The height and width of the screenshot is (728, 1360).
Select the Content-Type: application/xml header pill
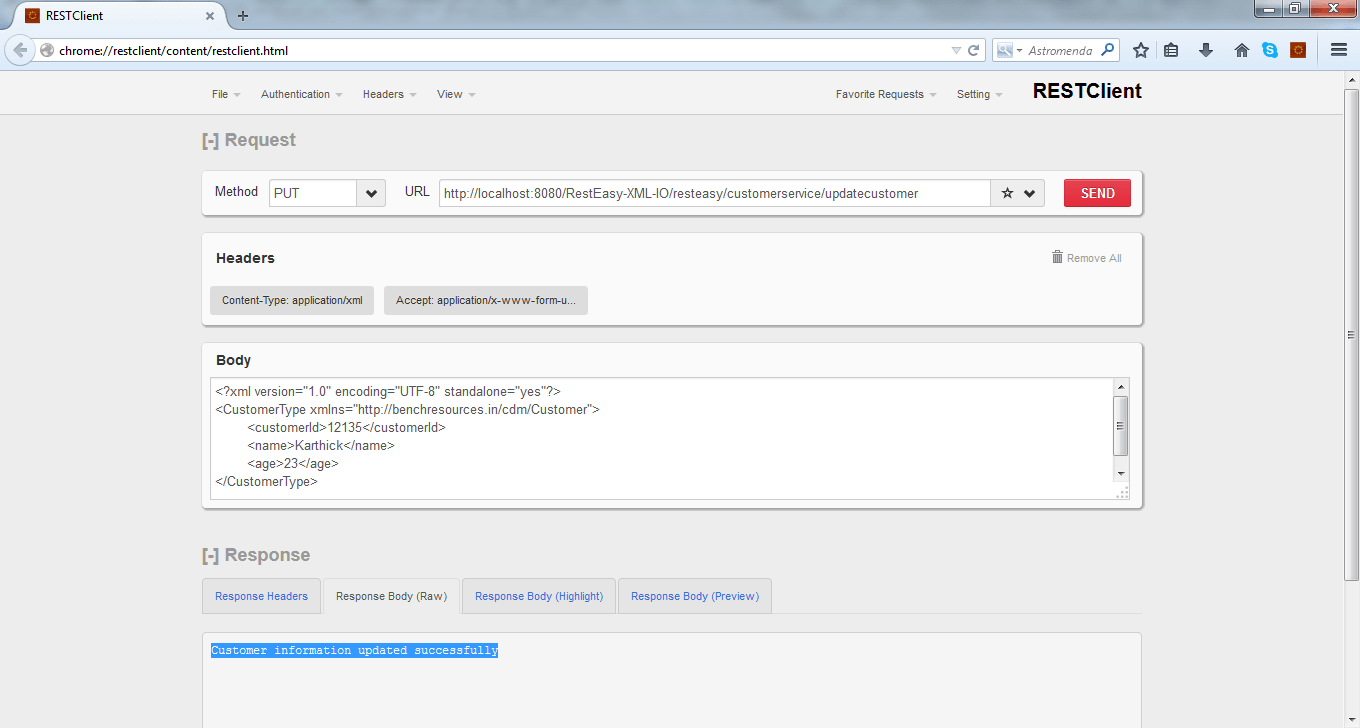click(x=291, y=300)
